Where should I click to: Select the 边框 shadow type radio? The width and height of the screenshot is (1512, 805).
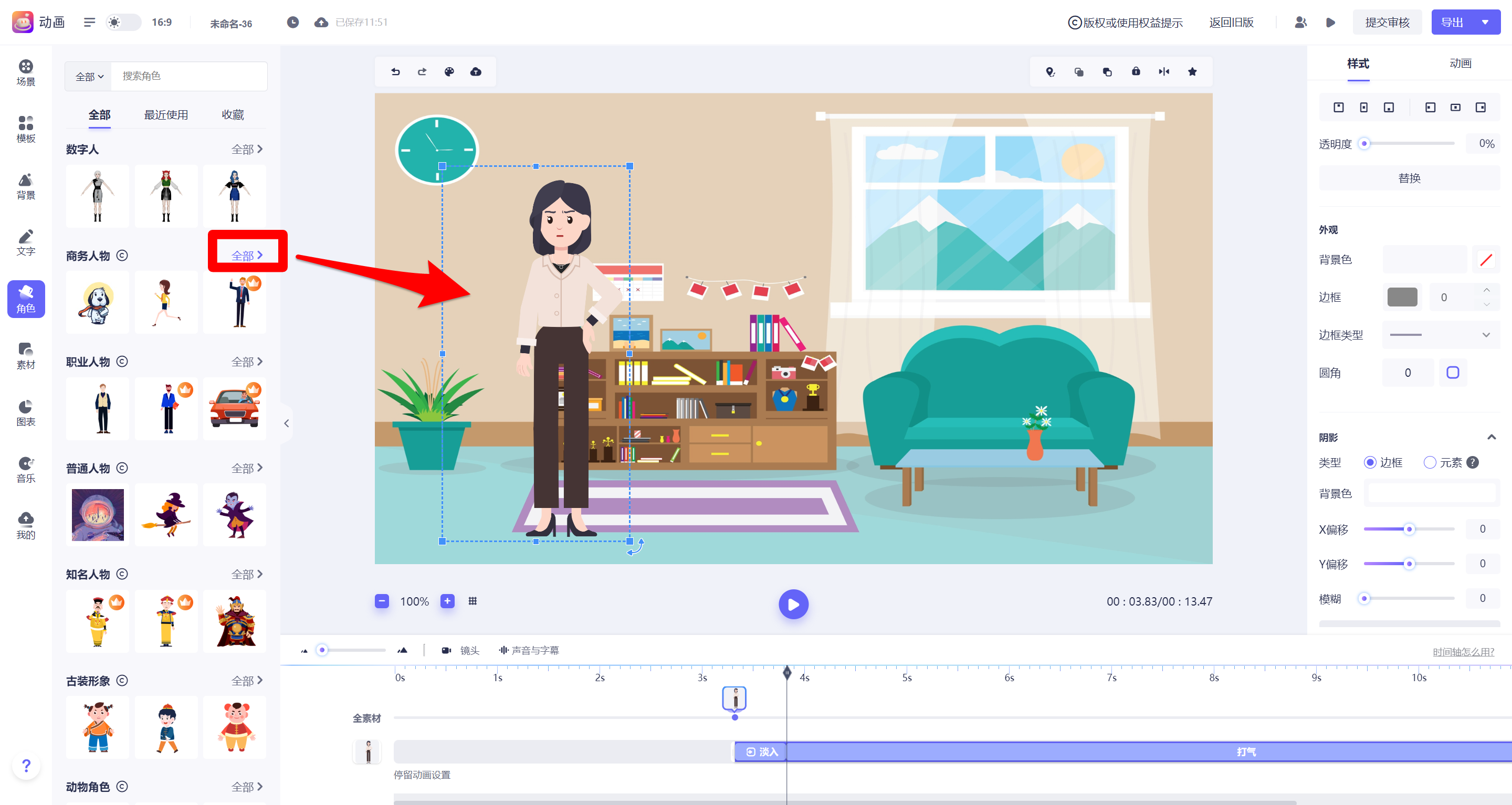click(1369, 462)
